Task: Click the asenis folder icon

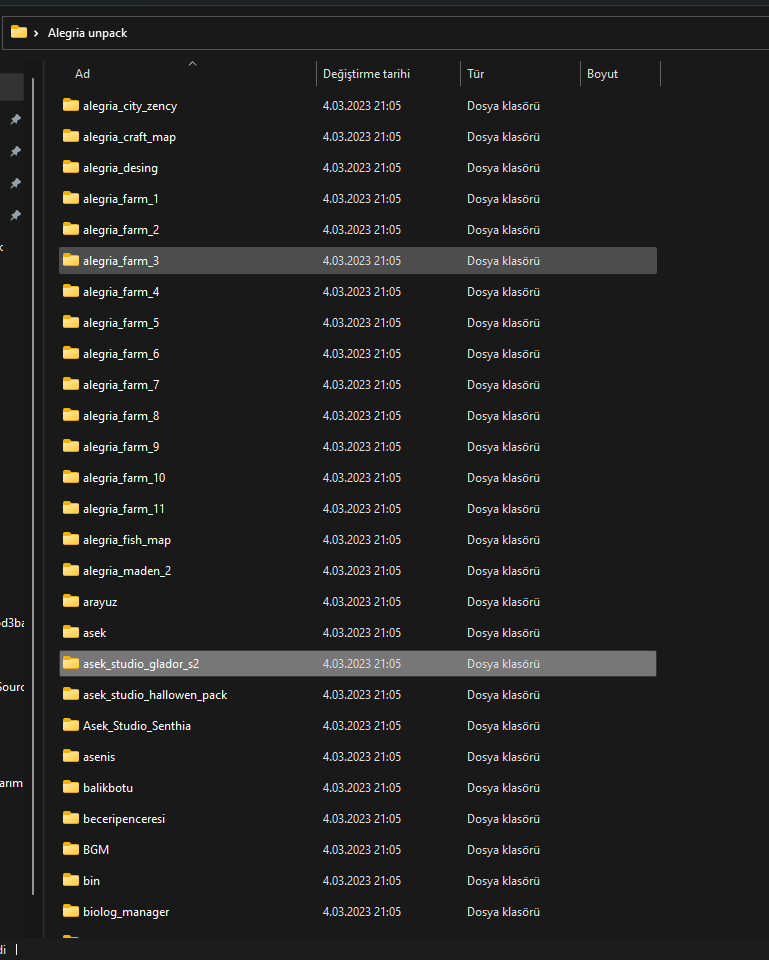Action: pyautogui.click(x=71, y=756)
